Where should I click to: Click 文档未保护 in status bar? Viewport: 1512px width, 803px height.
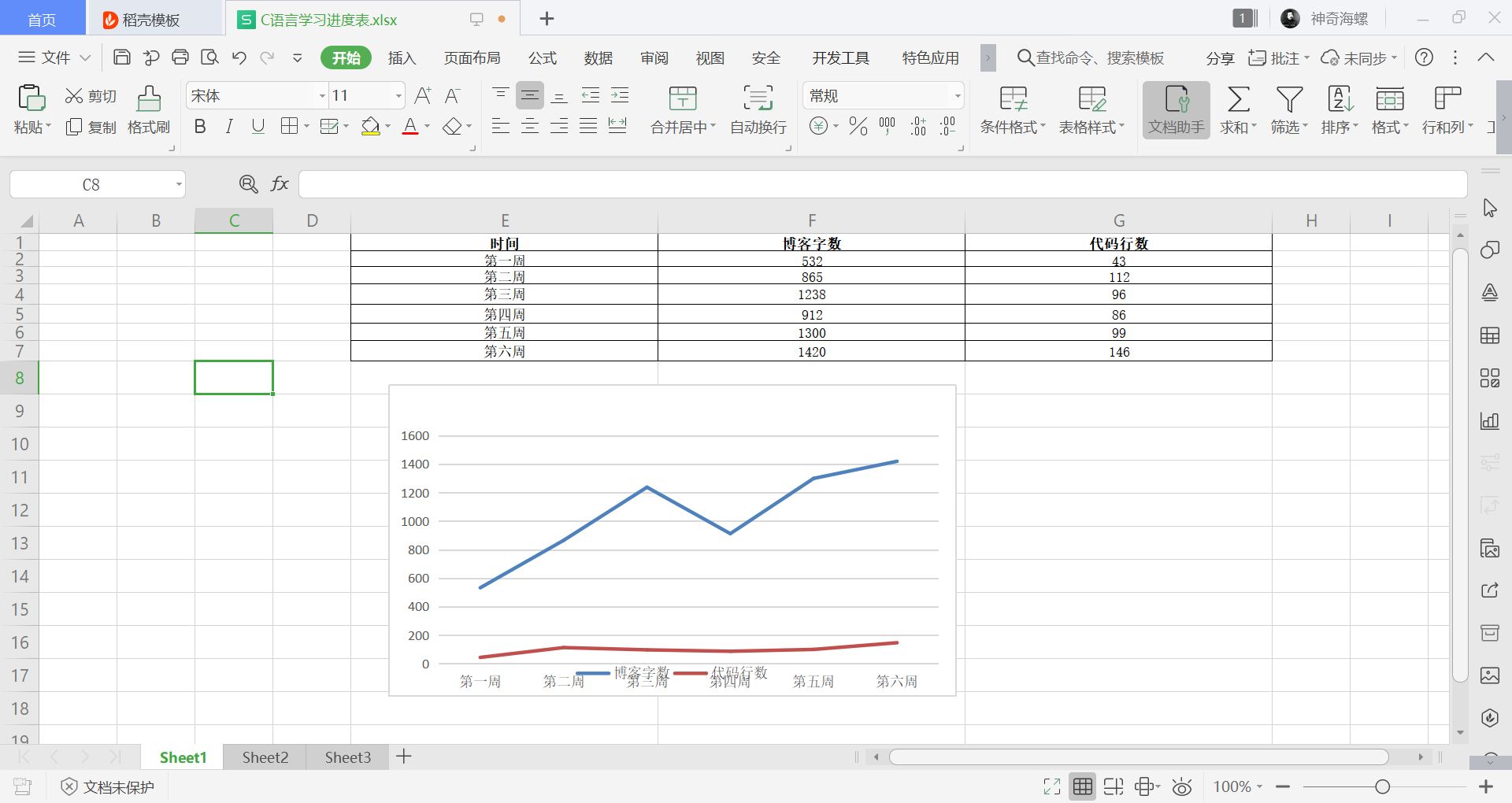(108, 786)
